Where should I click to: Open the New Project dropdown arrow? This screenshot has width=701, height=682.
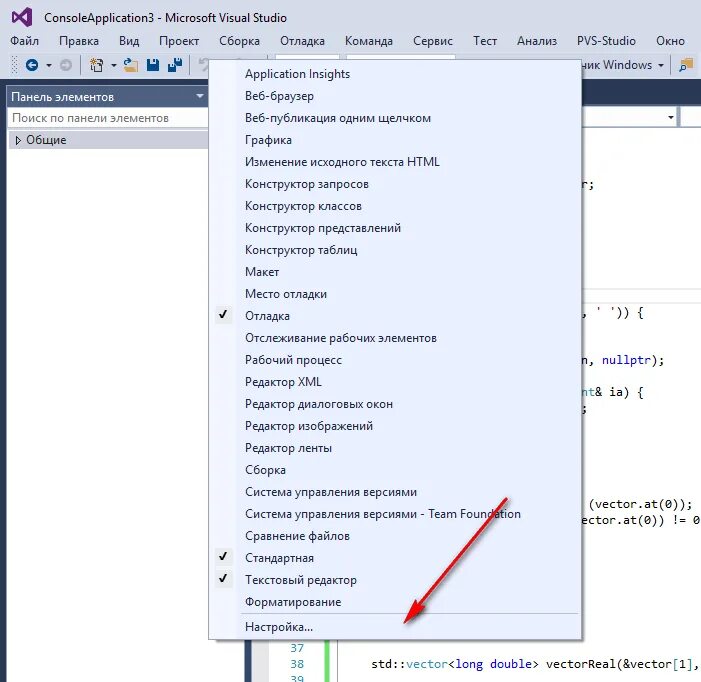point(114,66)
